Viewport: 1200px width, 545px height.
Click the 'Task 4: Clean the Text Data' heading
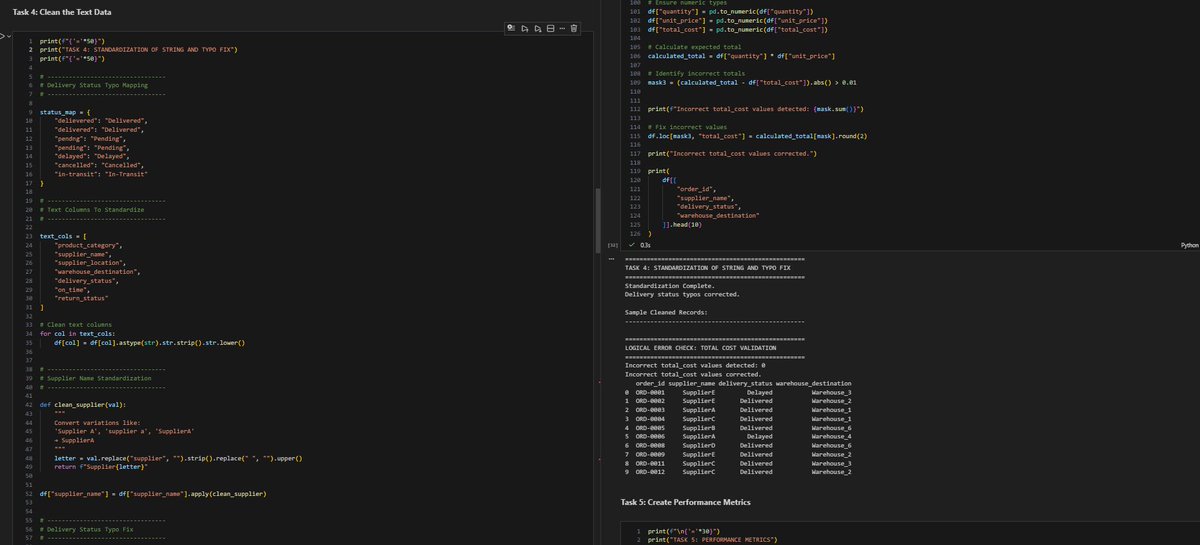click(x=62, y=11)
